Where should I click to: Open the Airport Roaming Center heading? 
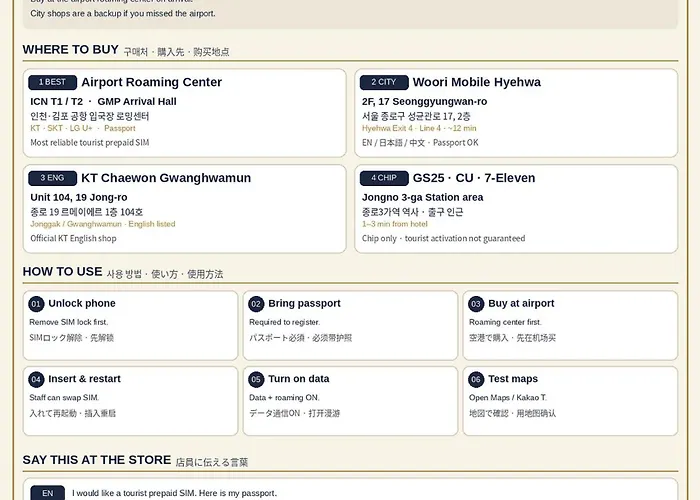click(x=151, y=82)
